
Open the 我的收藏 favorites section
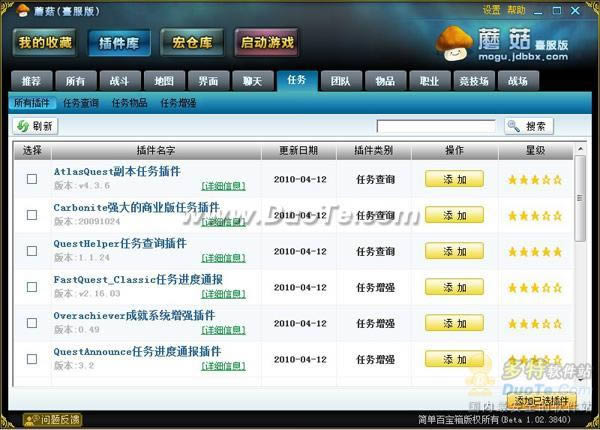coord(46,42)
